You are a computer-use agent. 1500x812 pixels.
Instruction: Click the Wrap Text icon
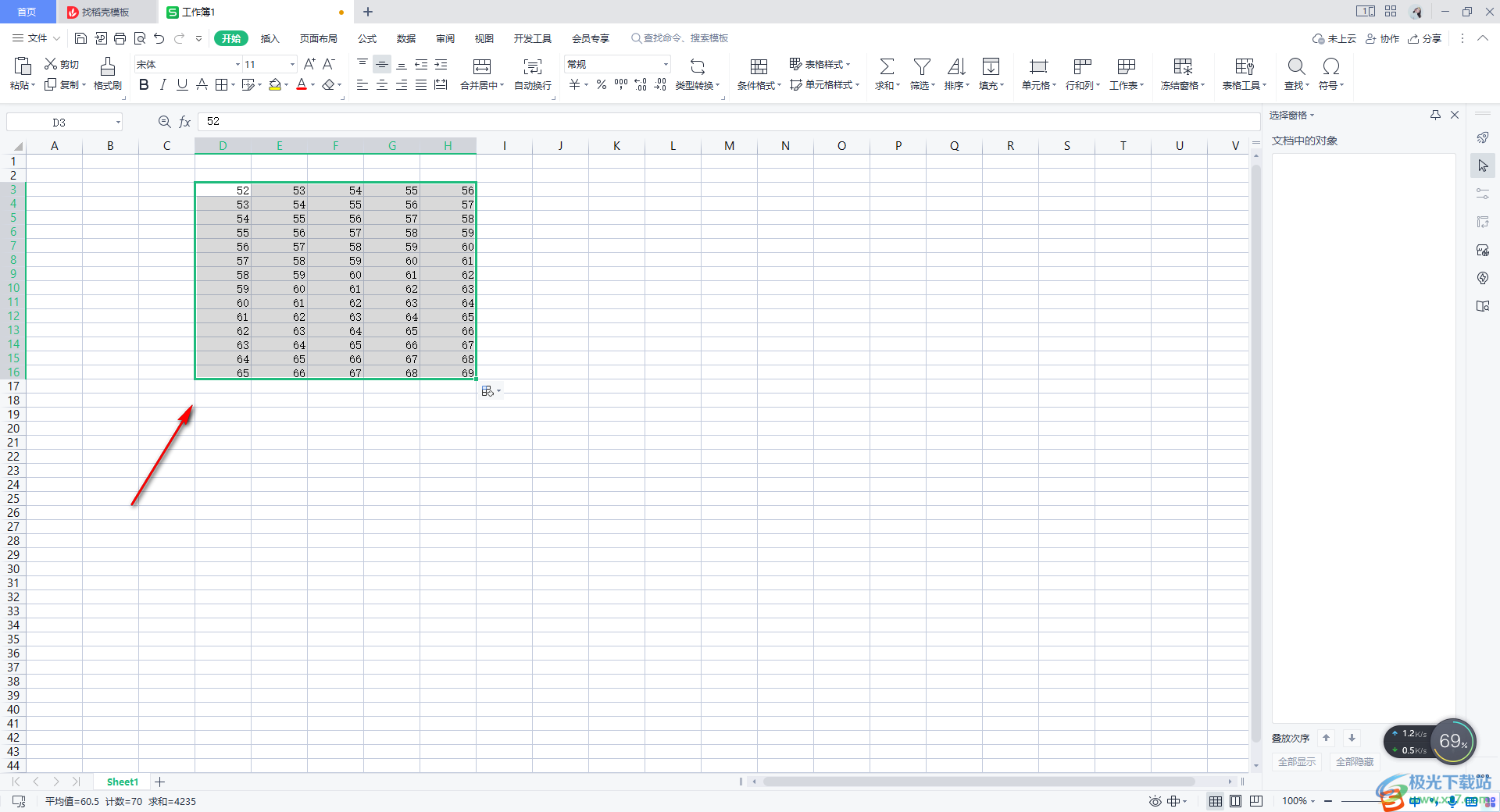click(533, 66)
